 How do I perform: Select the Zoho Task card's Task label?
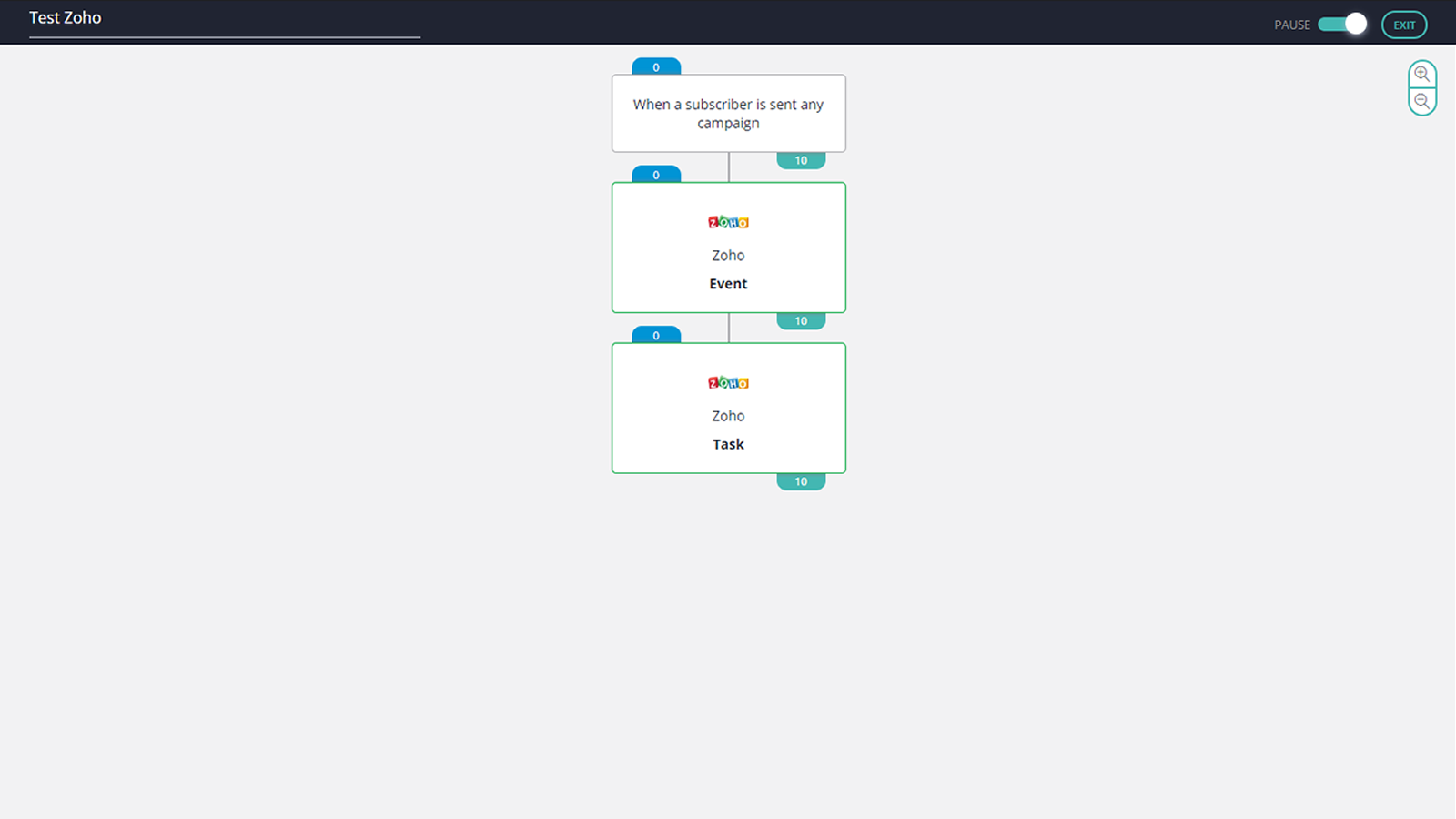728,444
